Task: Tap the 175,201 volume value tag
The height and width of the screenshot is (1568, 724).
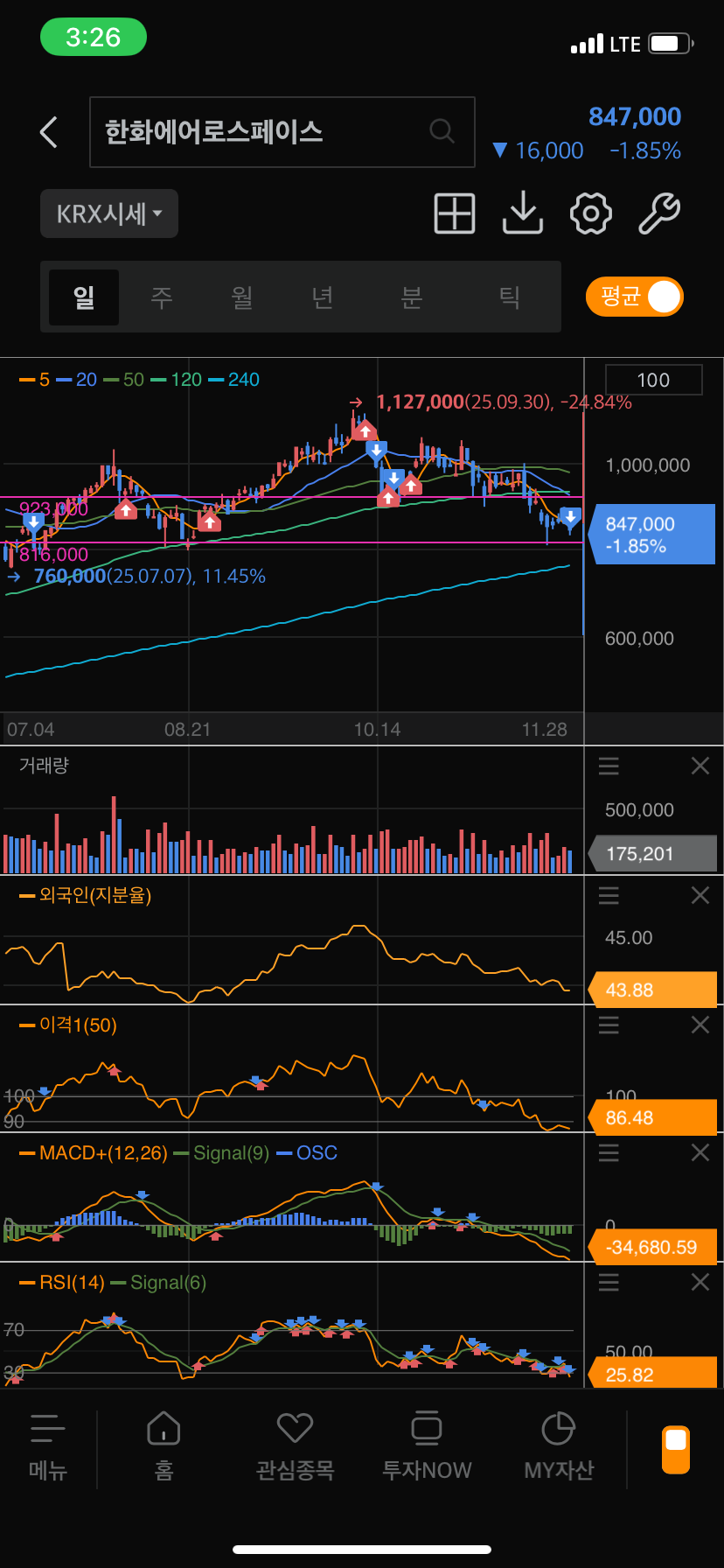Action: (652, 853)
